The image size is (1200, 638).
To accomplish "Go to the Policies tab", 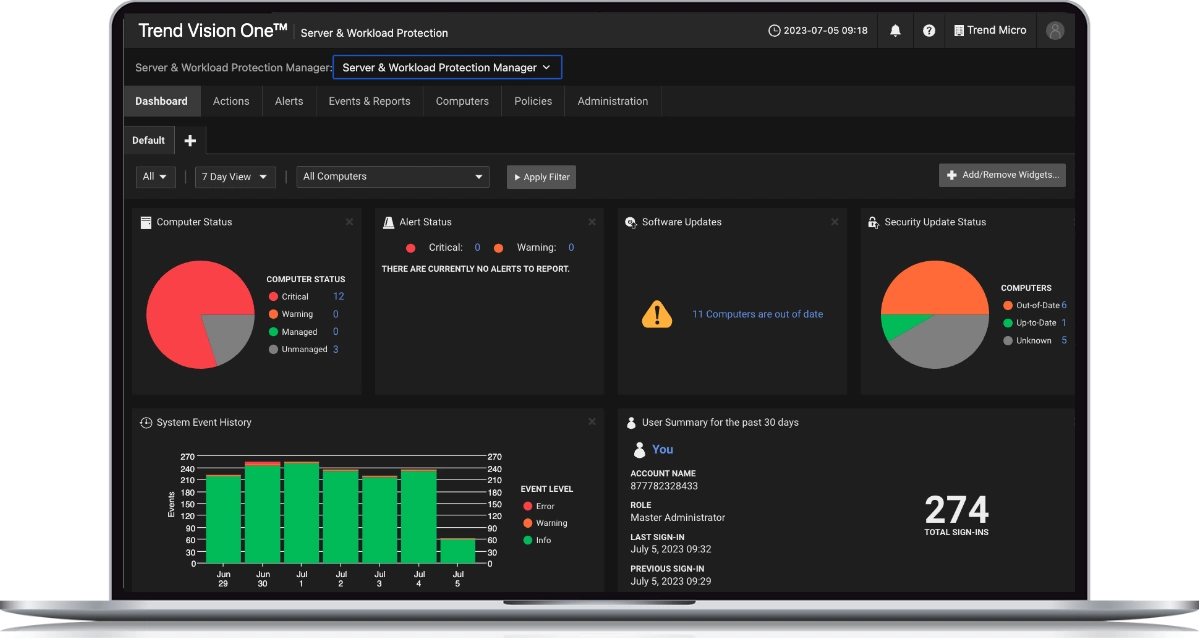I will [x=533, y=101].
